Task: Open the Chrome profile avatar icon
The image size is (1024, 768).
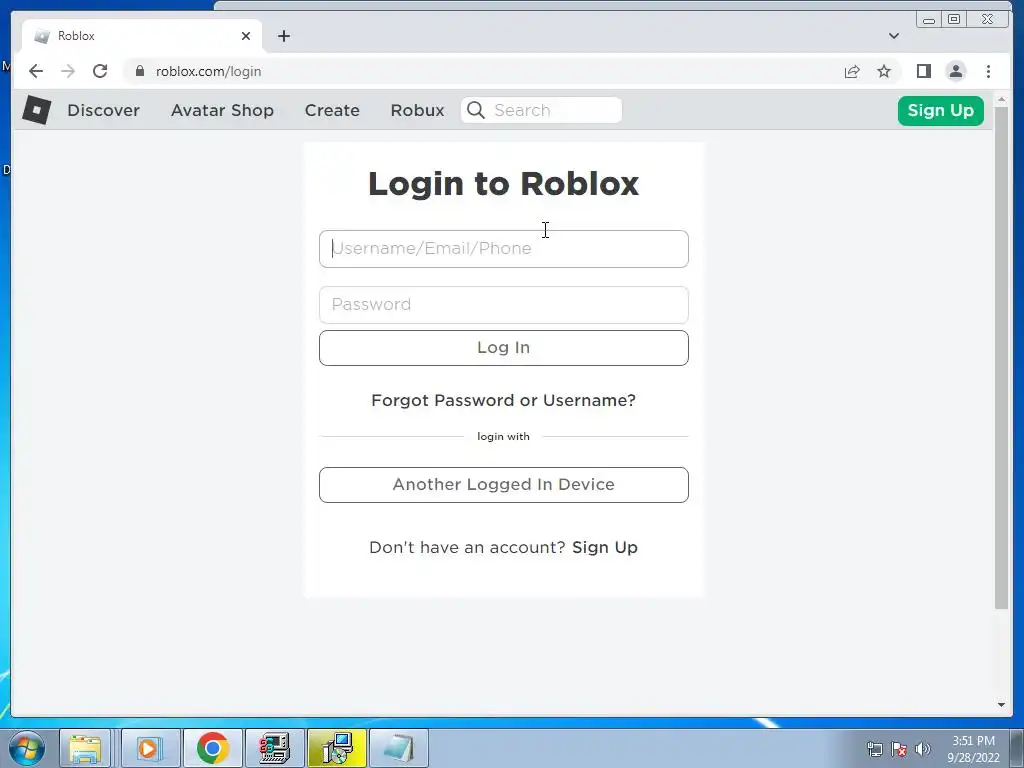Action: [955, 71]
